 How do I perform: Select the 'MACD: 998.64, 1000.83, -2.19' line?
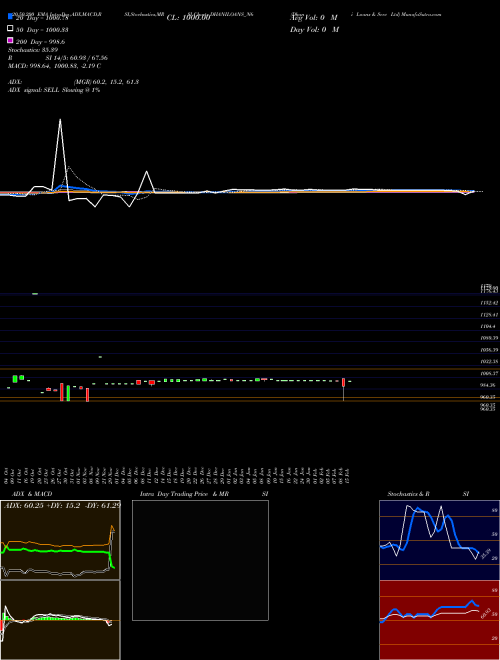click(54, 66)
